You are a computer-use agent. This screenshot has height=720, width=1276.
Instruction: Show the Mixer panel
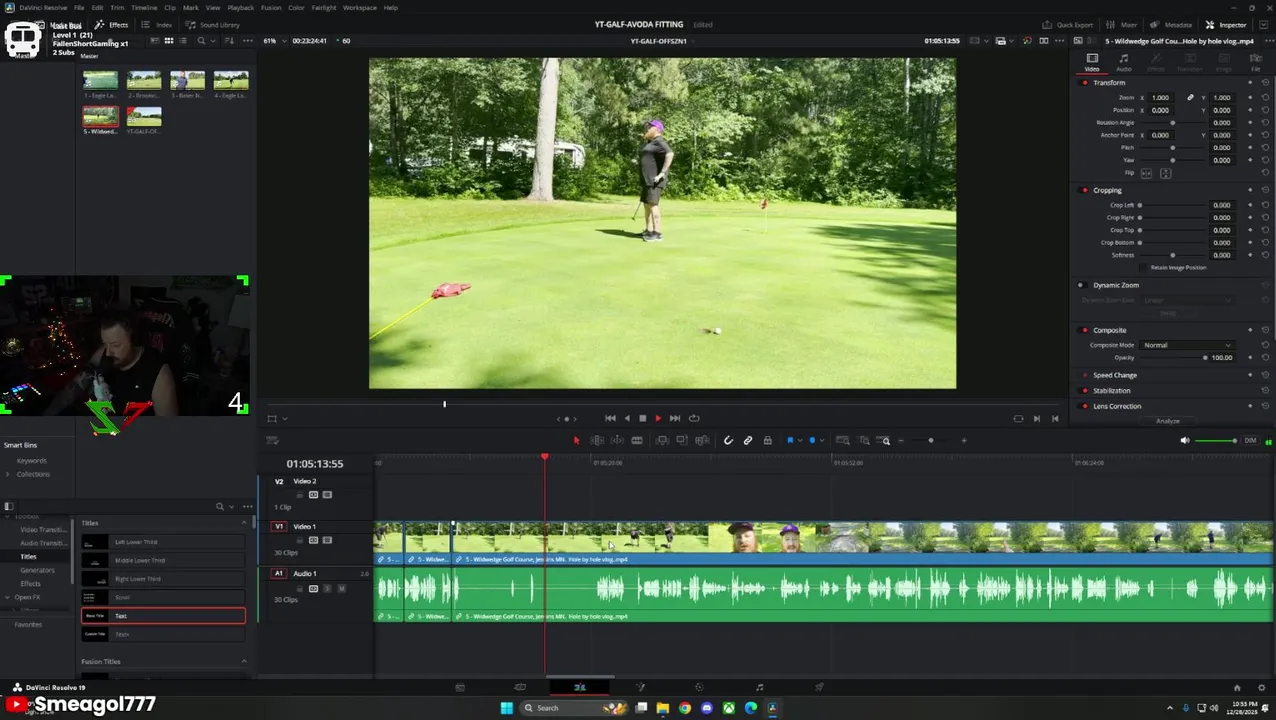(x=1123, y=25)
